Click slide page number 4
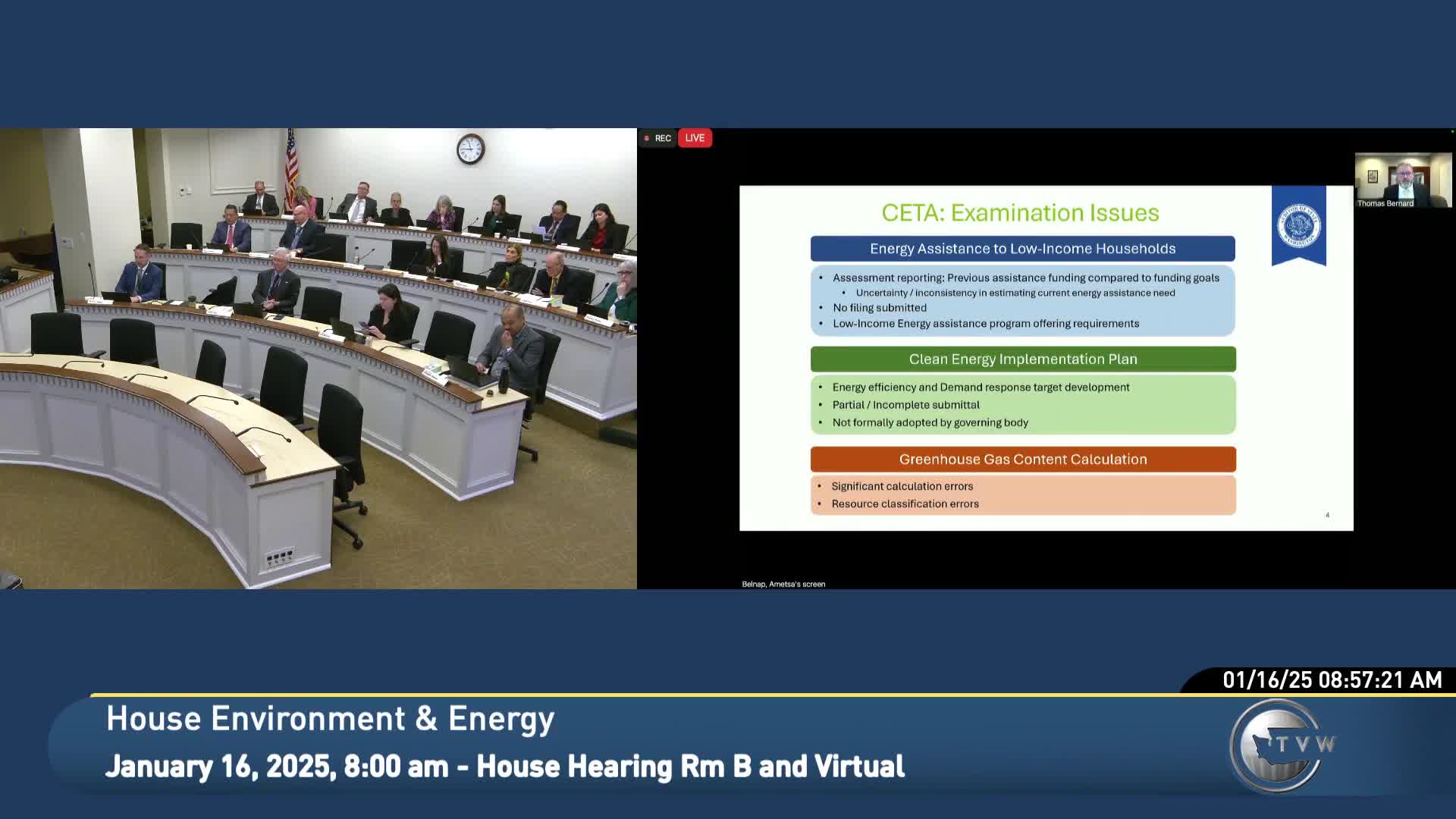The width and height of the screenshot is (1456, 819). tap(1327, 515)
